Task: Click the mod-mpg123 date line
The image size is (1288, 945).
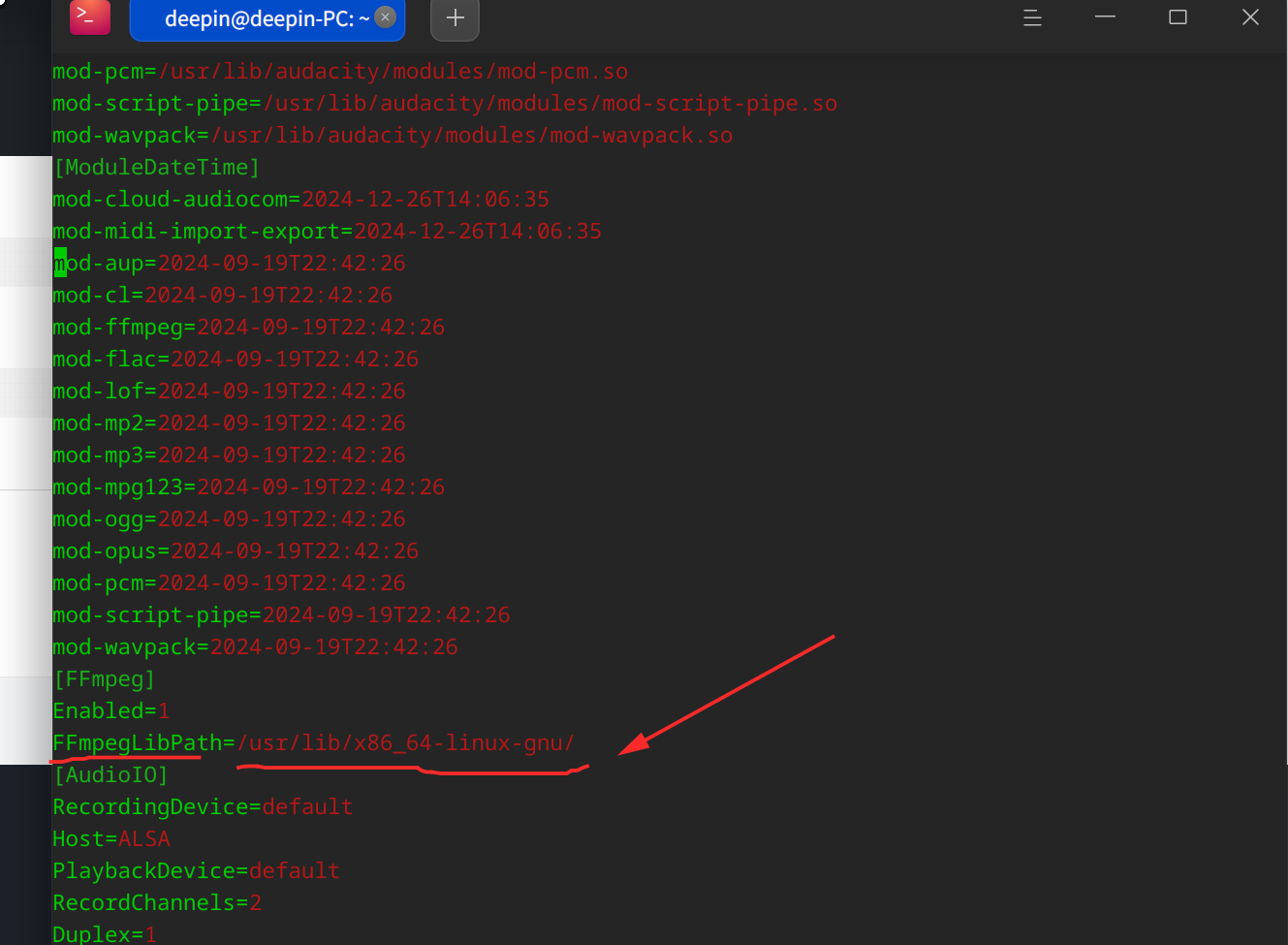Action: coord(248,487)
